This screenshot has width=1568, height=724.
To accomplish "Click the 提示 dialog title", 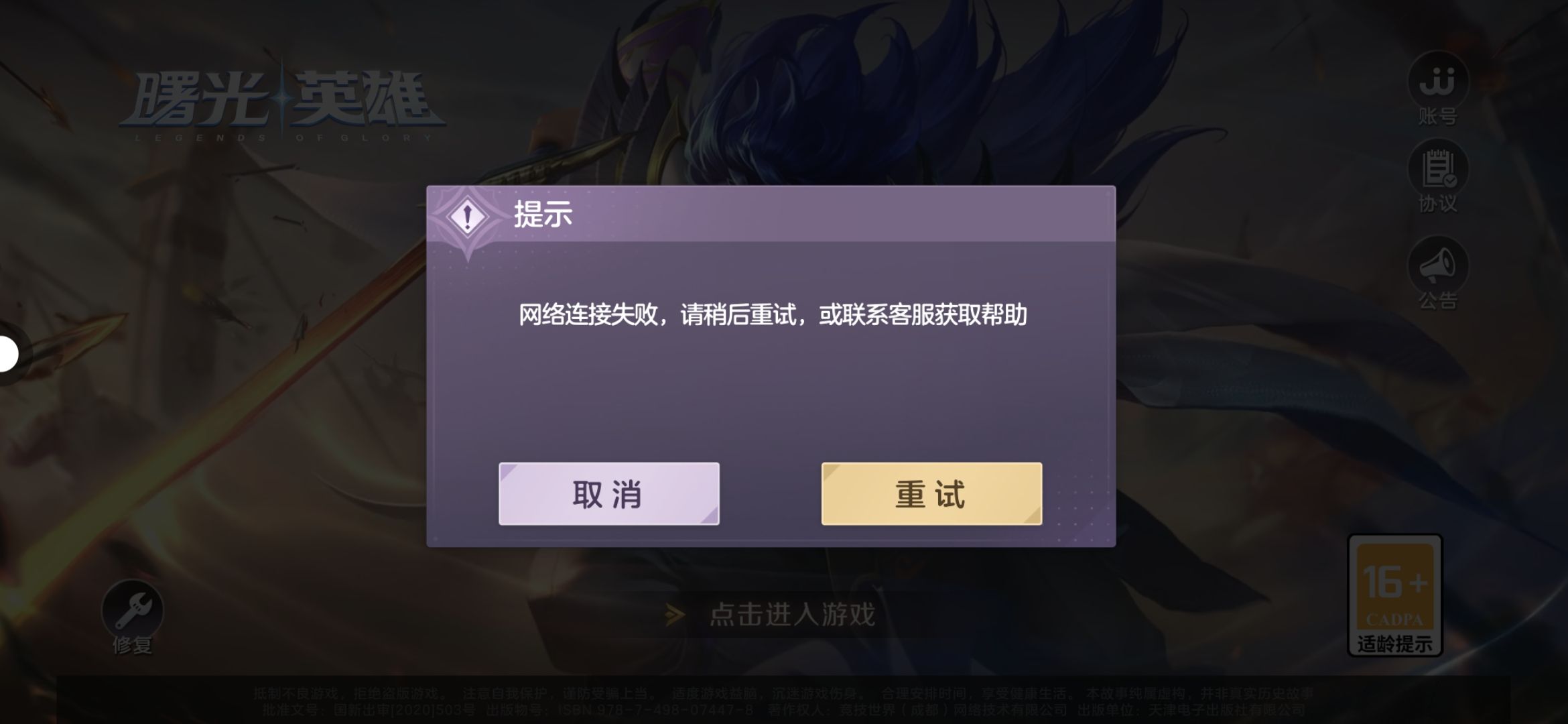I will coord(543,215).
